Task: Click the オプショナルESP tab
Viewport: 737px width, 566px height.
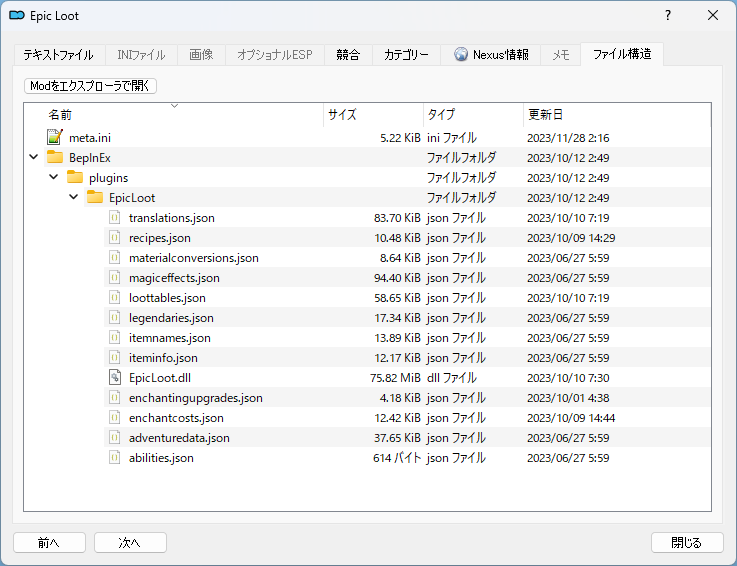Action: (275, 55)
